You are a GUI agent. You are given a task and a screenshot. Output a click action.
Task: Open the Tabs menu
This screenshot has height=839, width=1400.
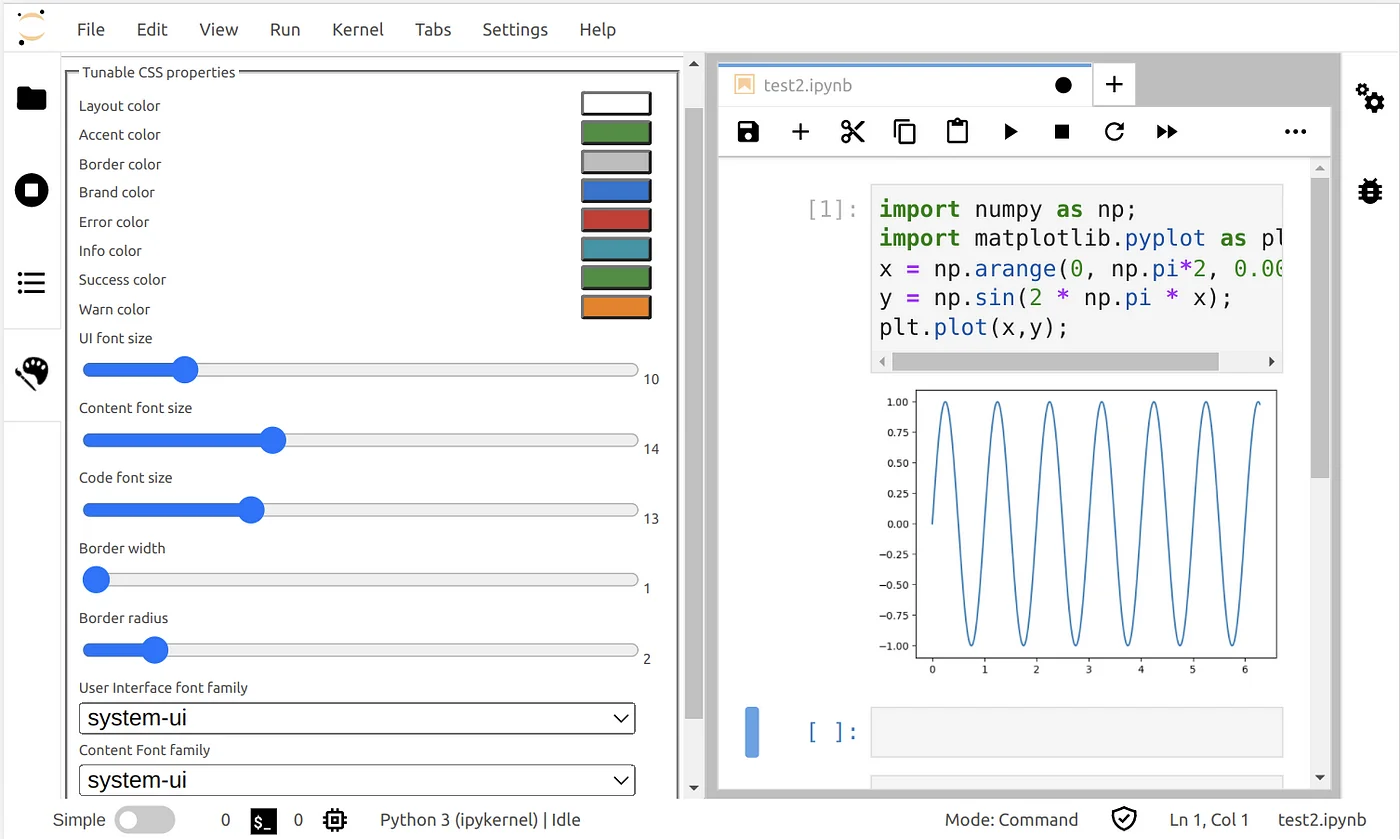coord(433,29)
